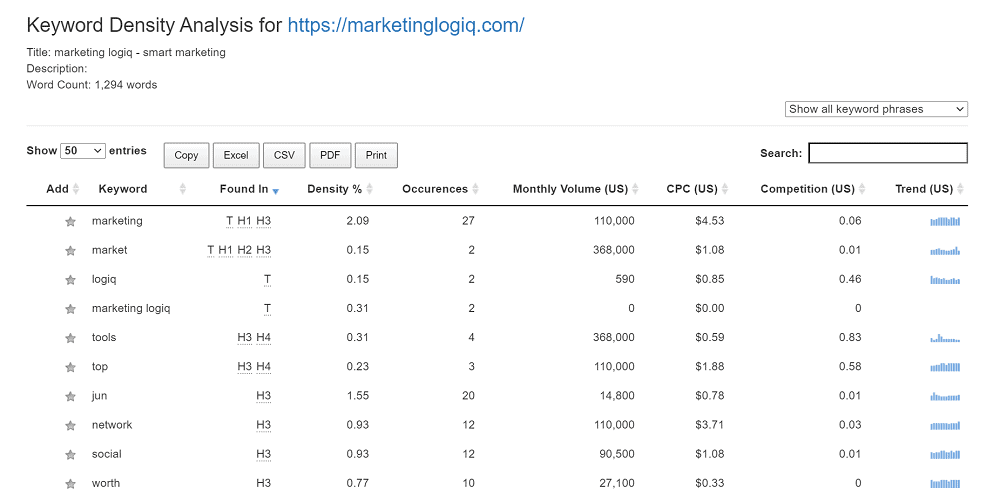Sort table by Occurences column
The height and width of the screenshot is (489, 1000).
point(440,189)
